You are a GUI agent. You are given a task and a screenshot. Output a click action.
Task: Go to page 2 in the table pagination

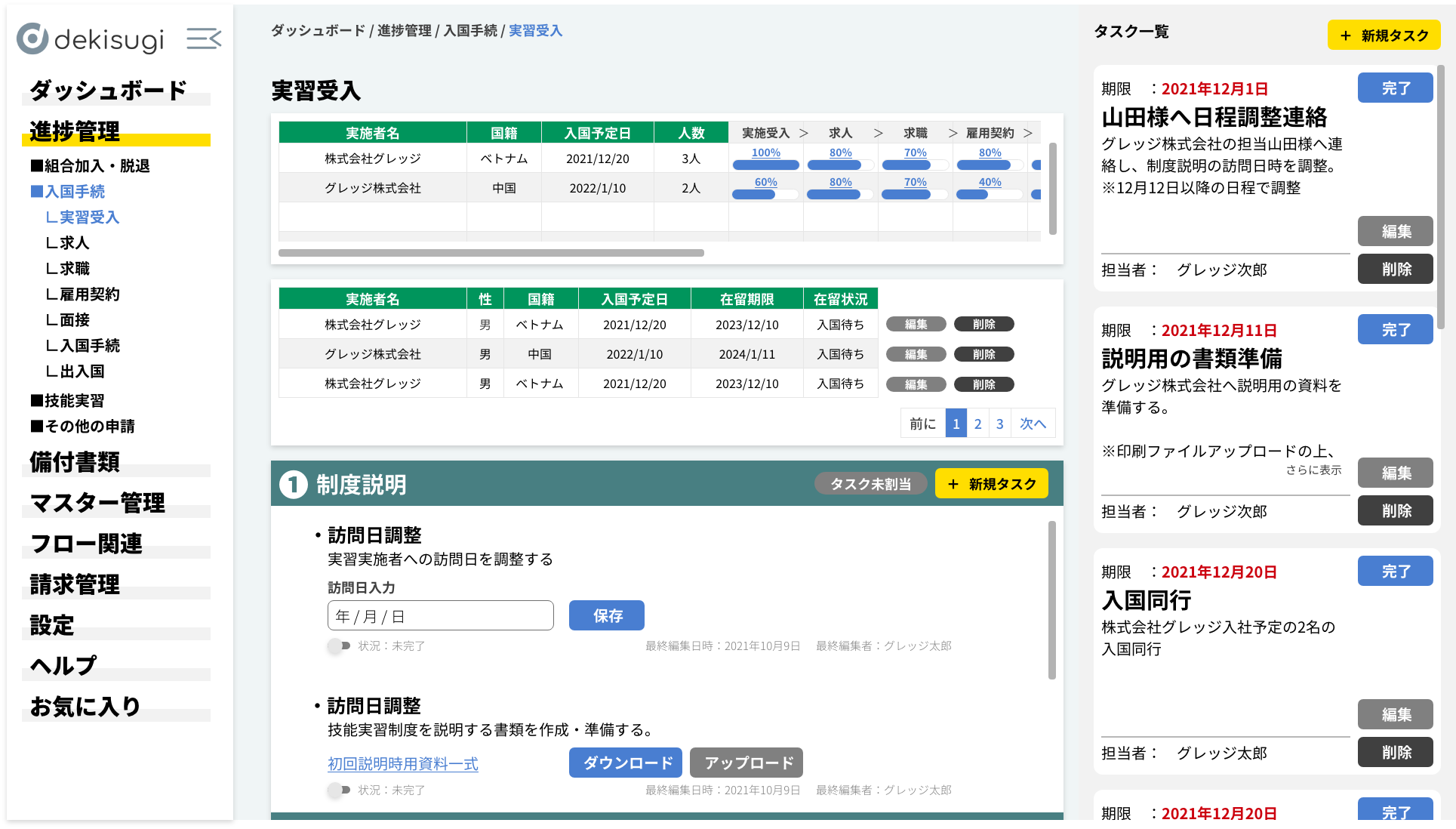coord(977,423)
